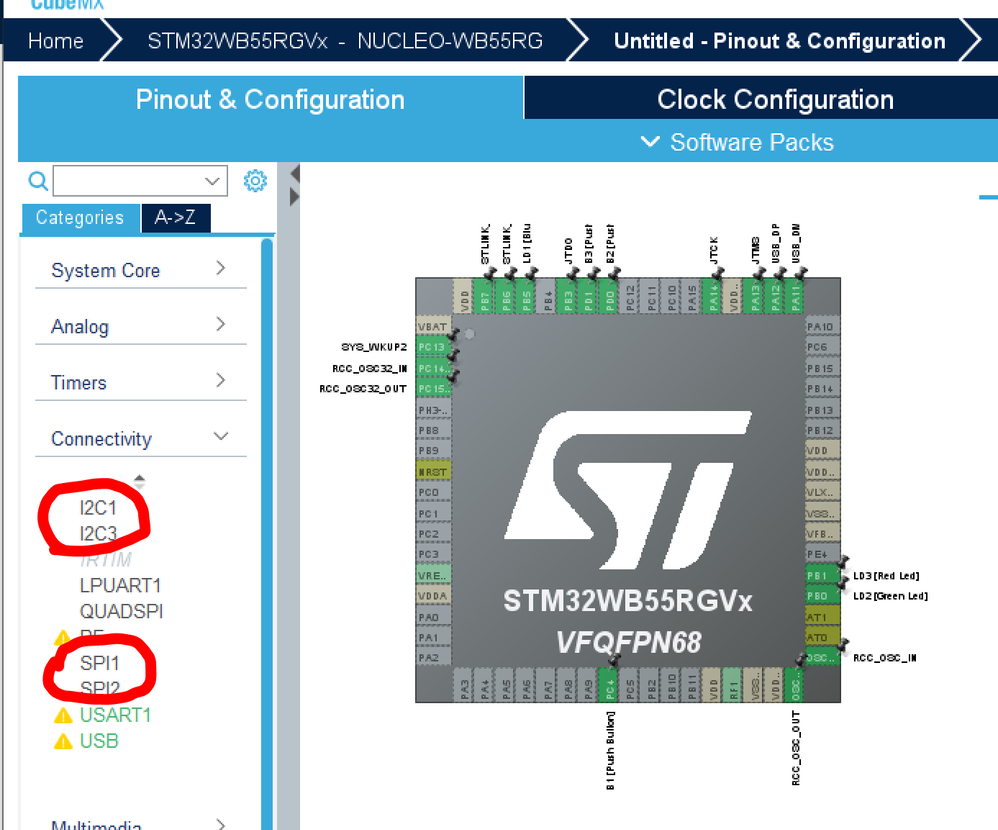Select I2C3 peripheral
Screen dimensions: 998x830
98,533
